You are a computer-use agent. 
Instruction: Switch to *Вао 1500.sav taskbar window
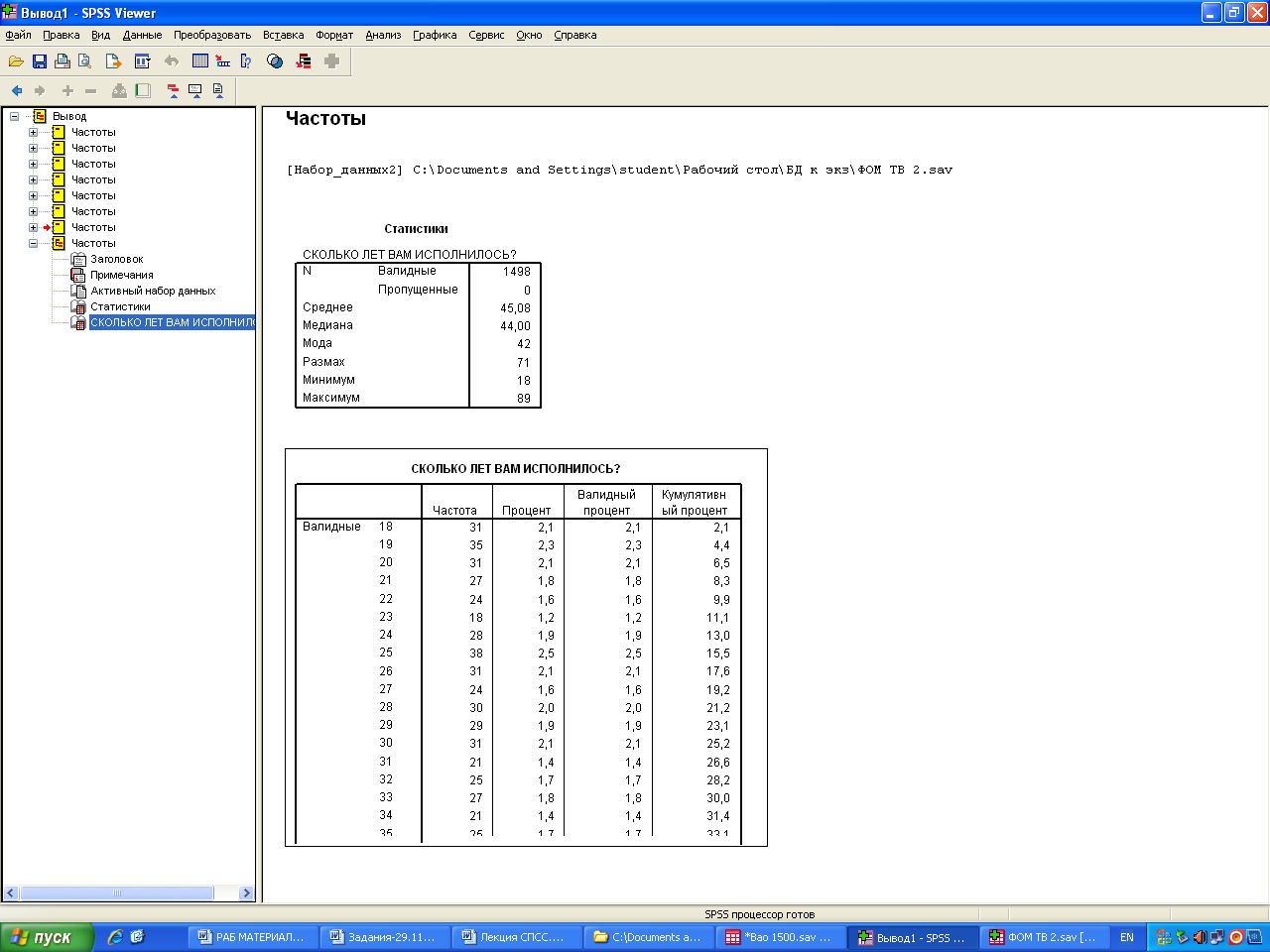pos(781,937)
